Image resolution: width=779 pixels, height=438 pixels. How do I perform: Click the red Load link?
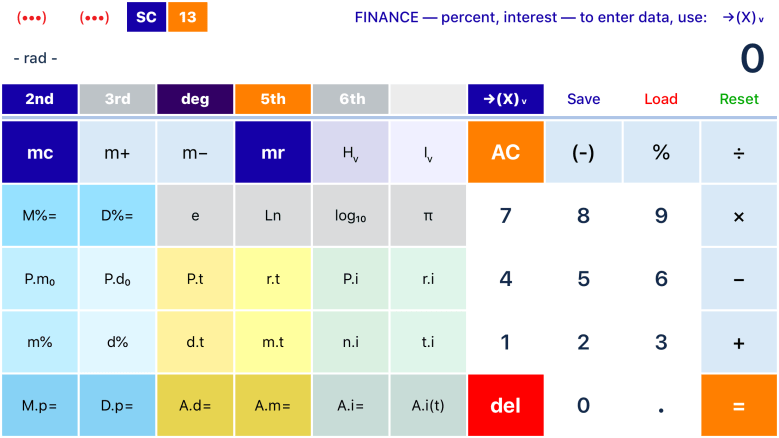(661, 99)
